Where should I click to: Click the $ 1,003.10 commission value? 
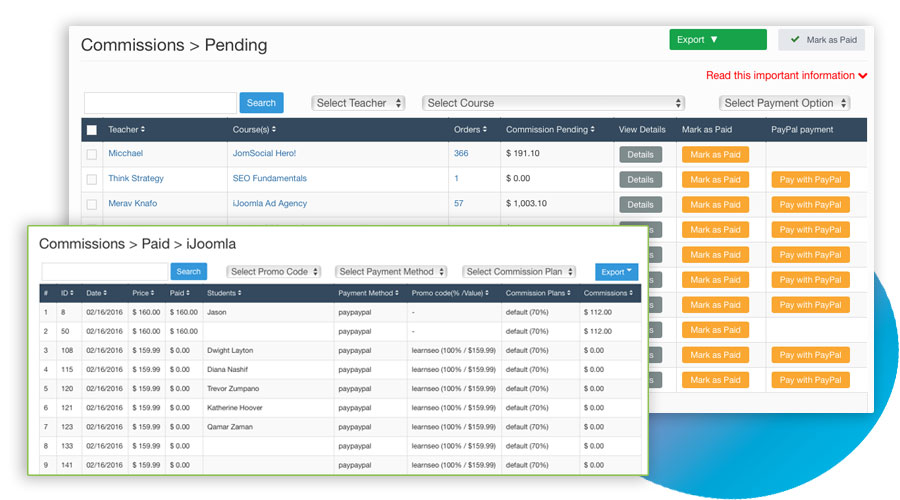526,203
